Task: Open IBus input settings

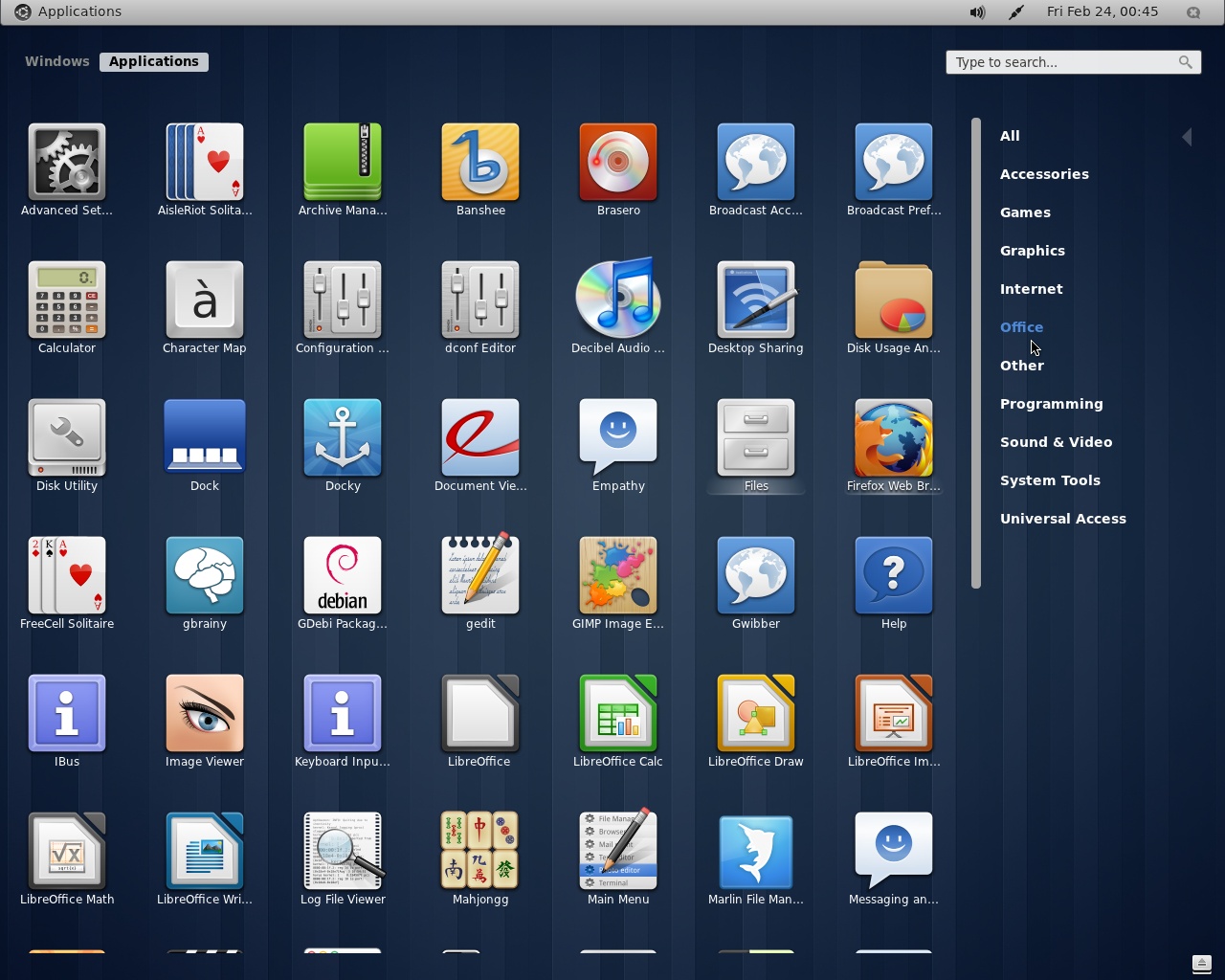Action: [x=67, y=722]
